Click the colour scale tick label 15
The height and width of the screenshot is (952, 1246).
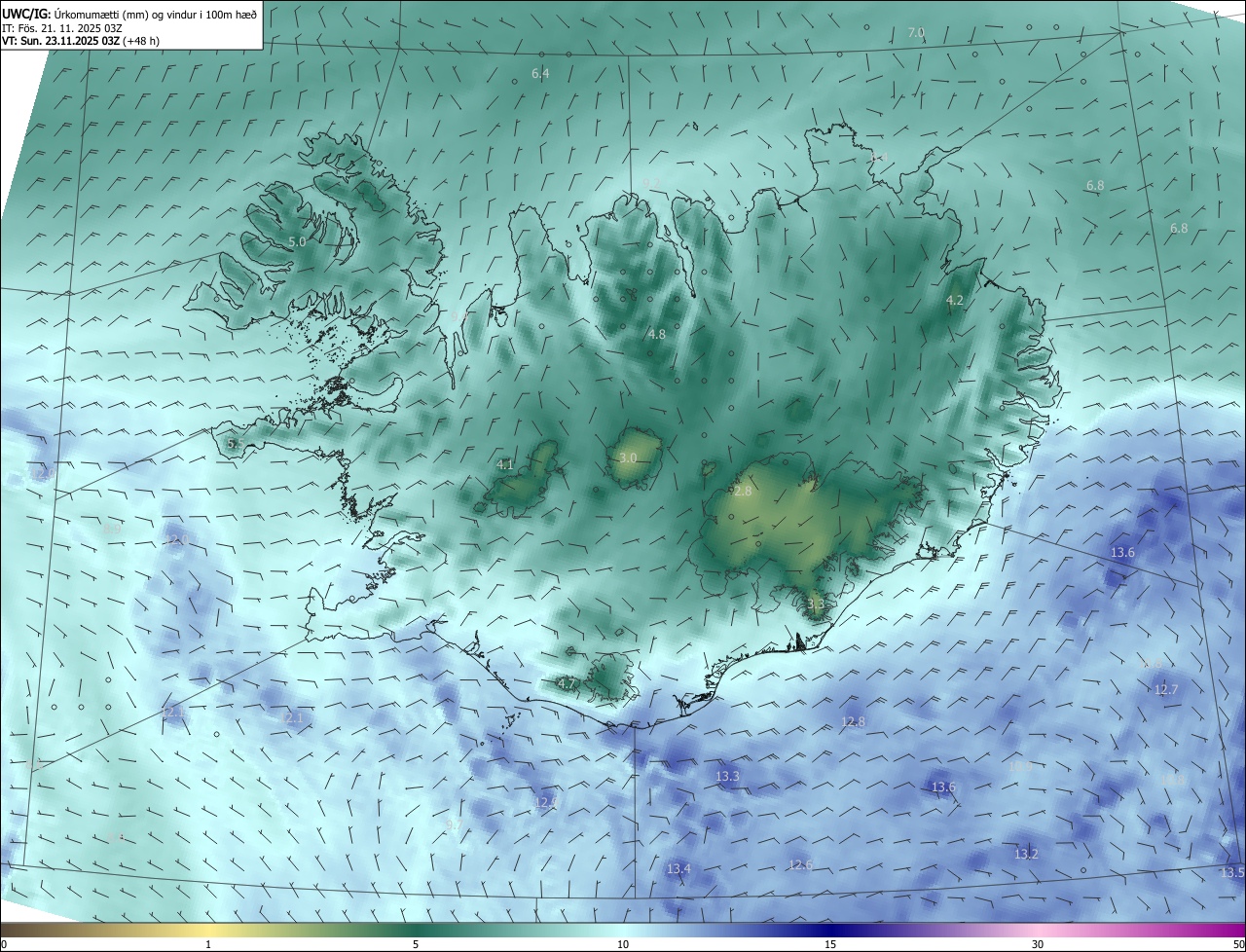click(x=830, y=944)
